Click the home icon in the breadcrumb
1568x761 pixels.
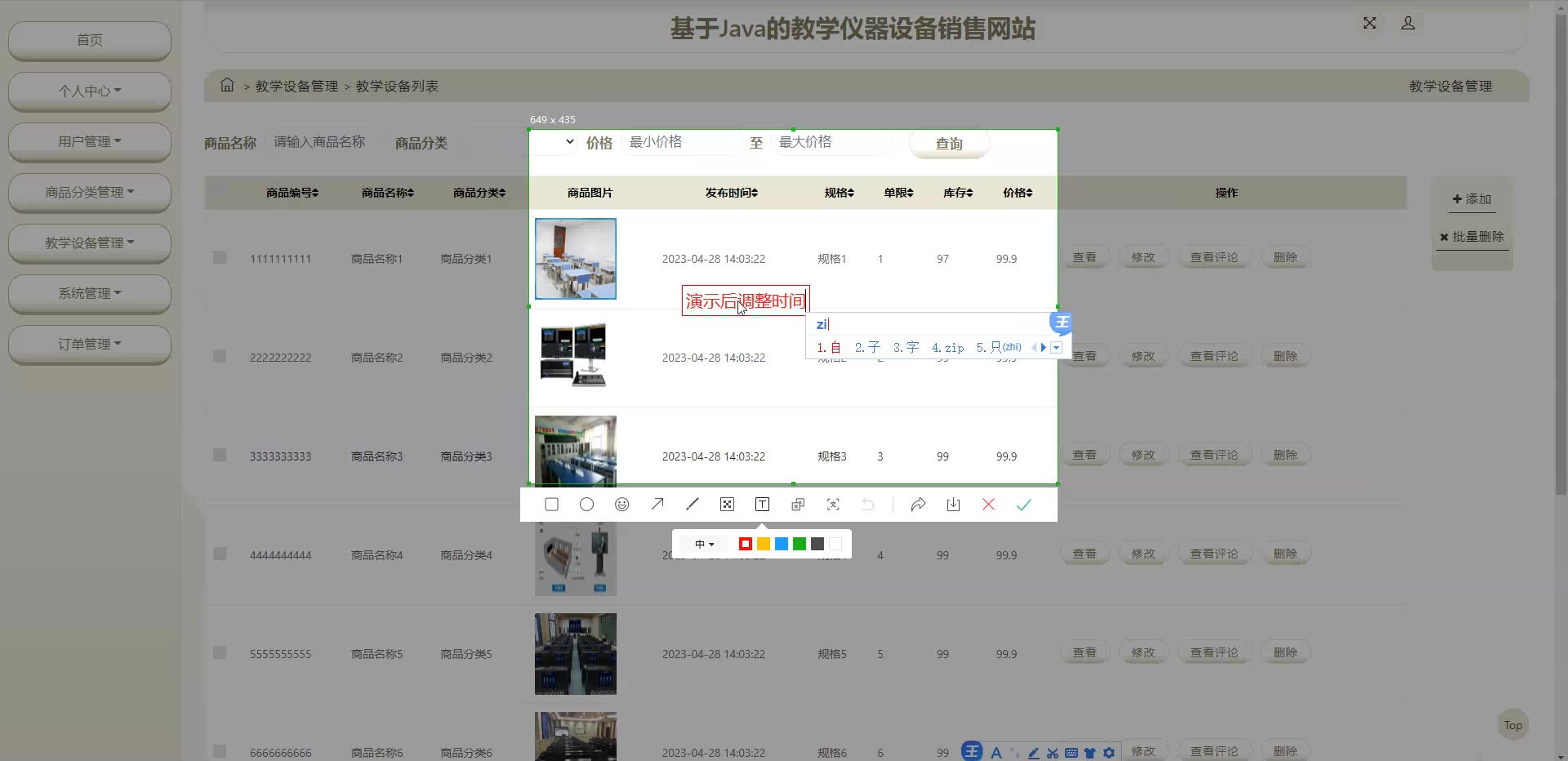point(227,85)
